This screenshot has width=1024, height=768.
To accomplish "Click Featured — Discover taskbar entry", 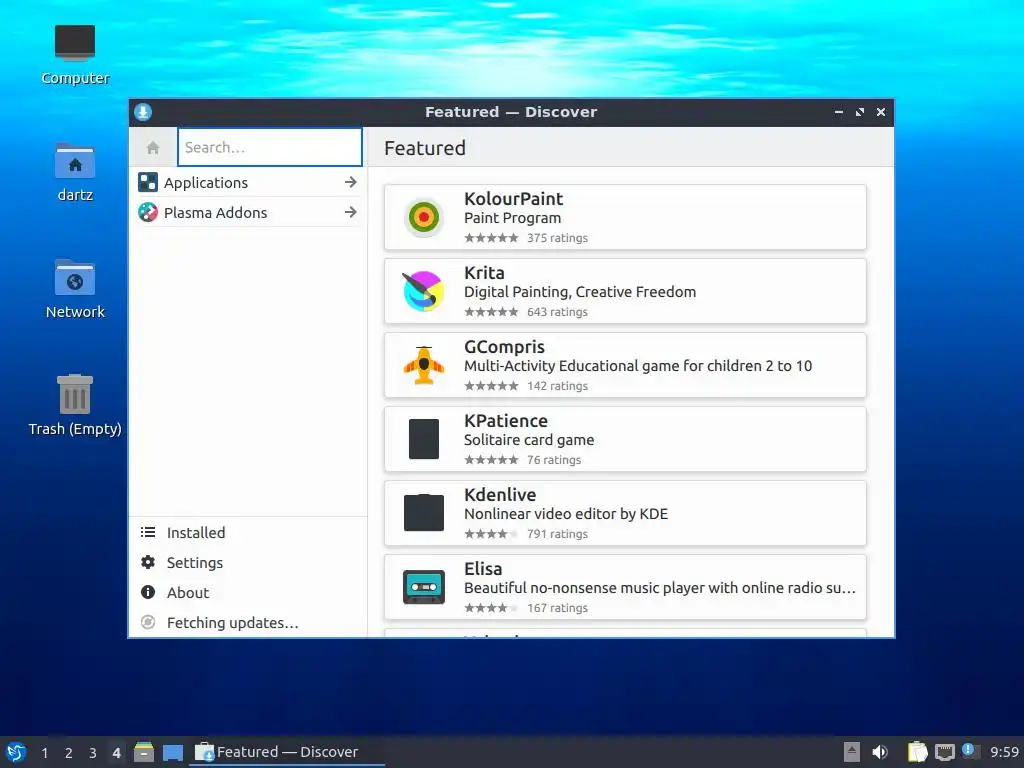I will 287,752.
